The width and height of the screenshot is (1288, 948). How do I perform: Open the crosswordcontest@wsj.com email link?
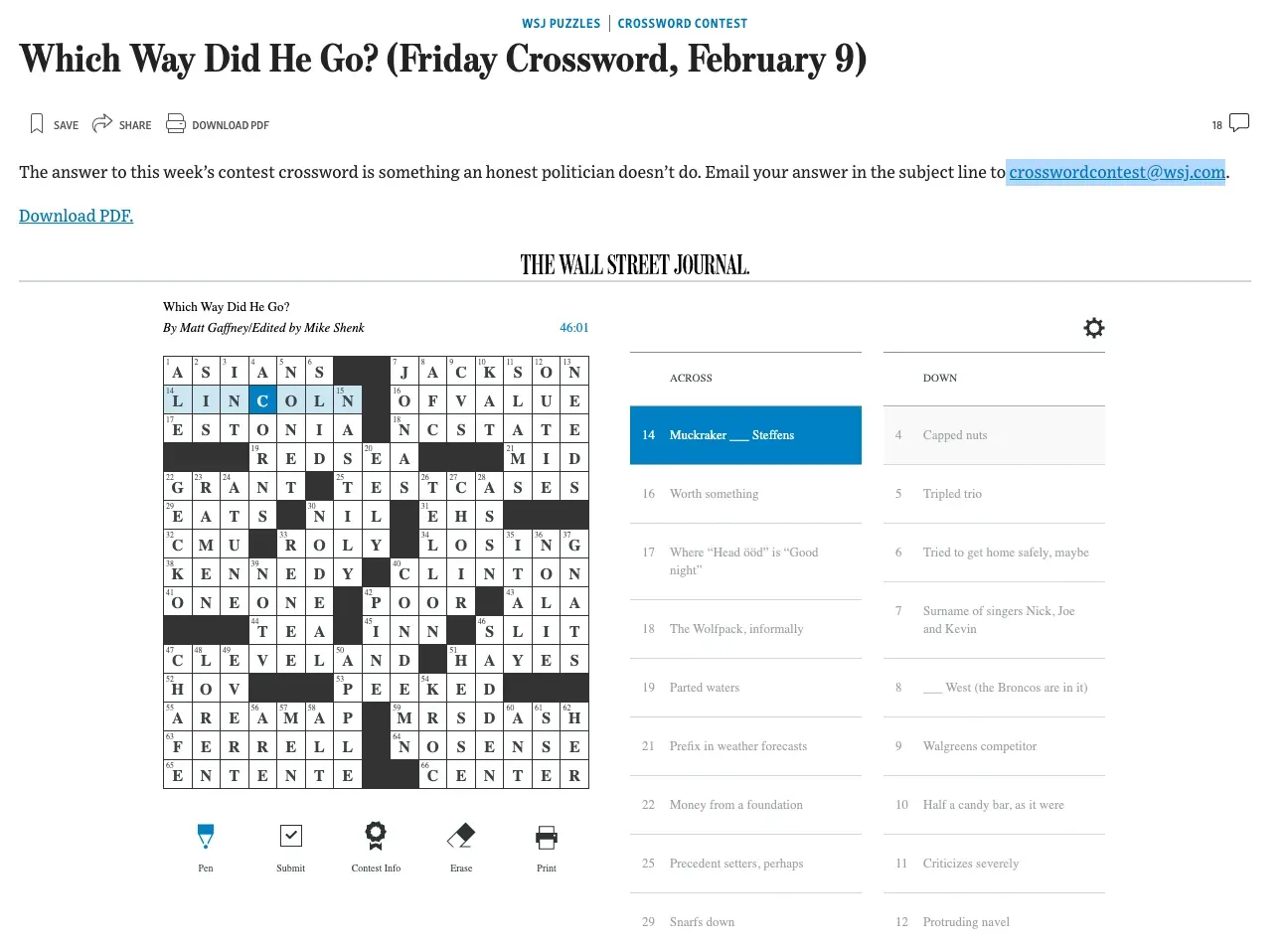point(1116,172)
